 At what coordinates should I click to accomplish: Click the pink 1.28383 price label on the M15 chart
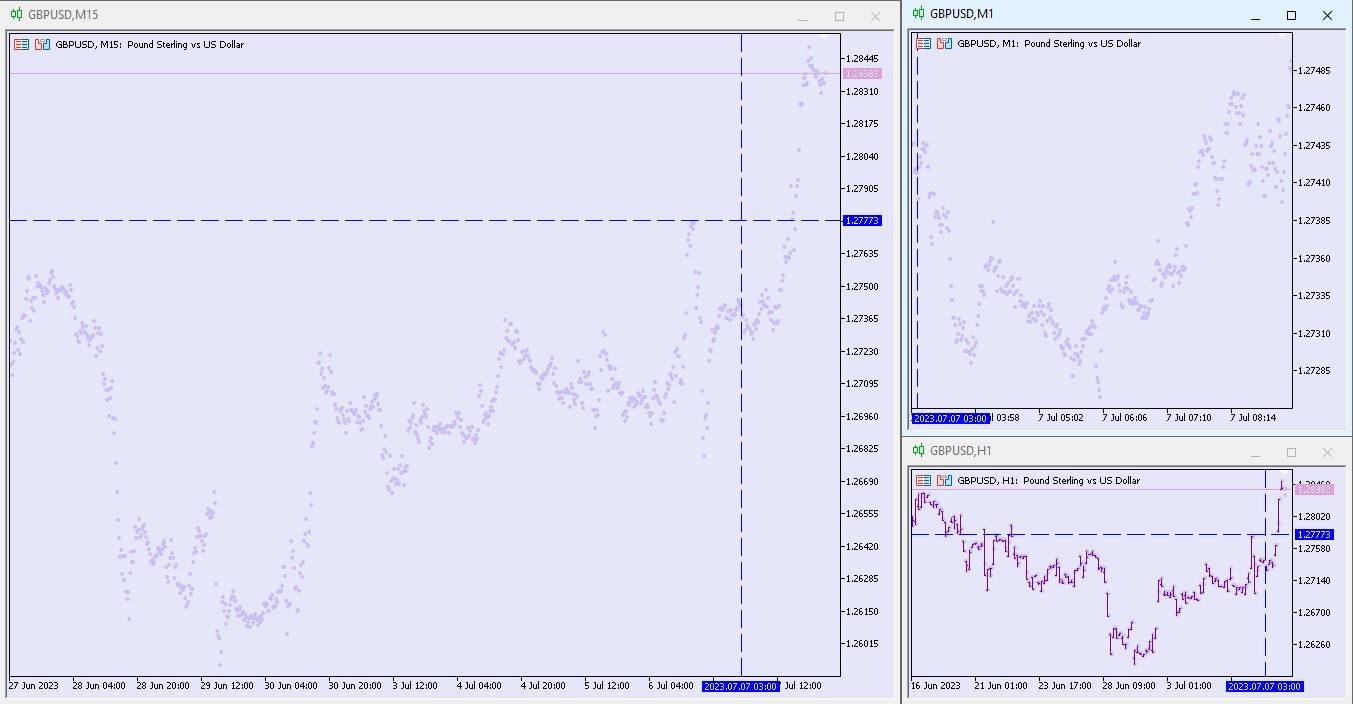point(861,74)
